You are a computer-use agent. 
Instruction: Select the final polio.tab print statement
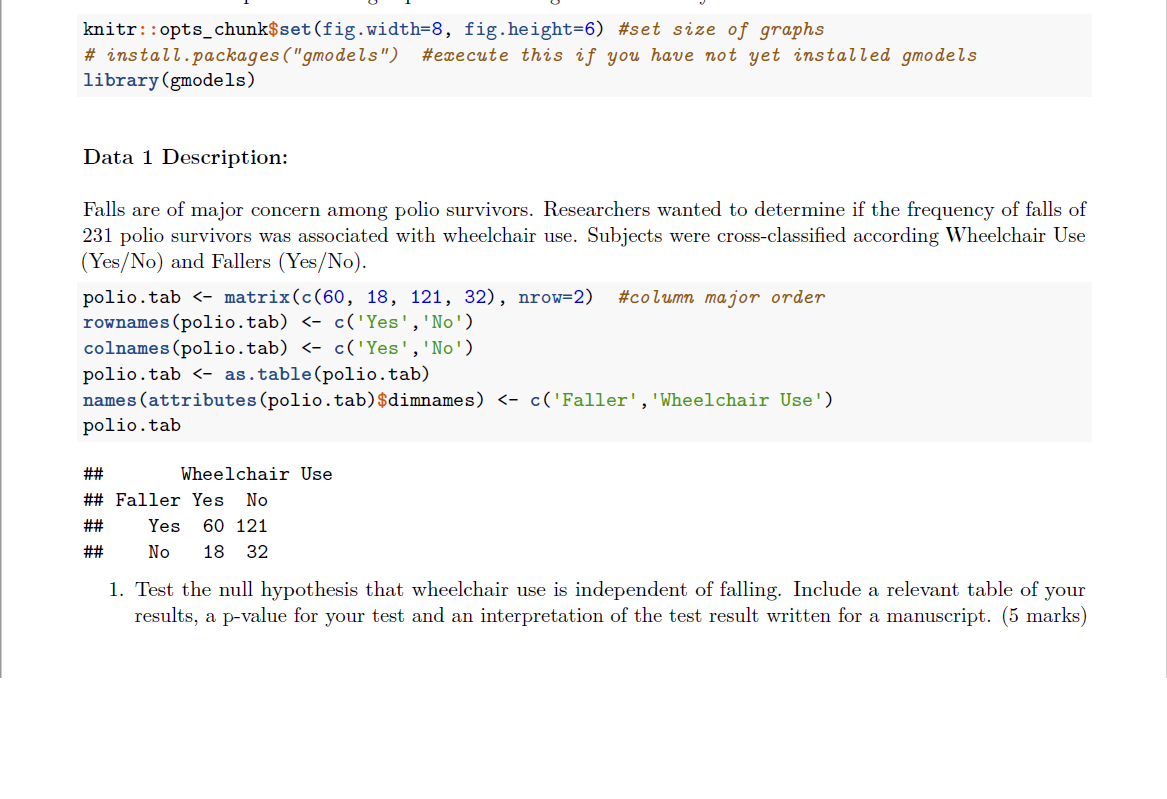132,425
